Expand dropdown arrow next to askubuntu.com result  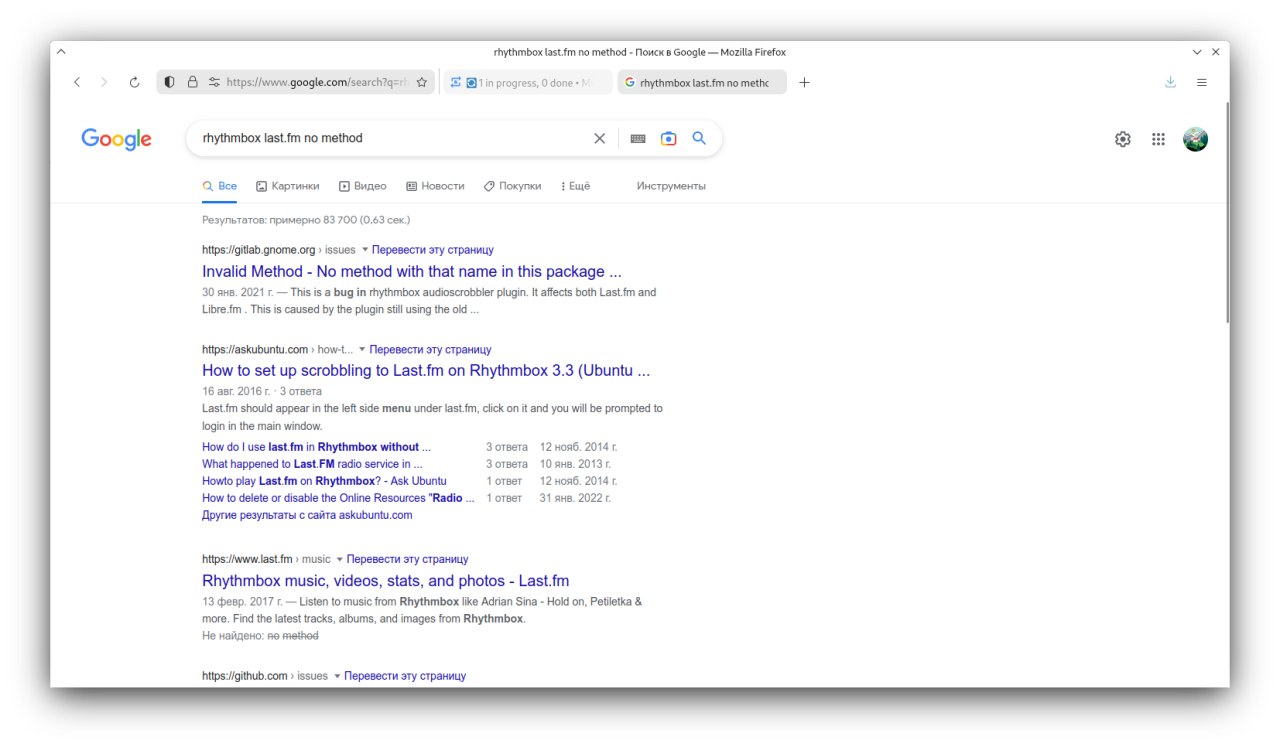click(362, 350)
